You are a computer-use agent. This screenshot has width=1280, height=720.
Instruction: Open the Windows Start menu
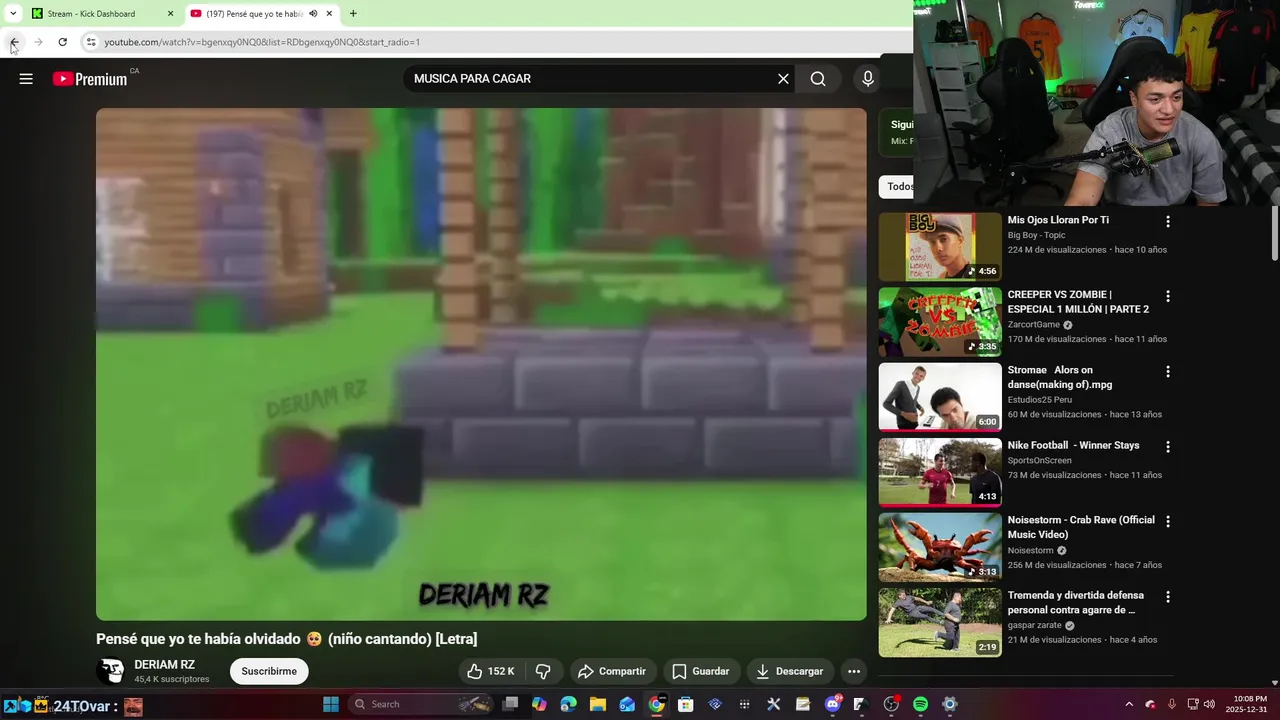point(331,704)
